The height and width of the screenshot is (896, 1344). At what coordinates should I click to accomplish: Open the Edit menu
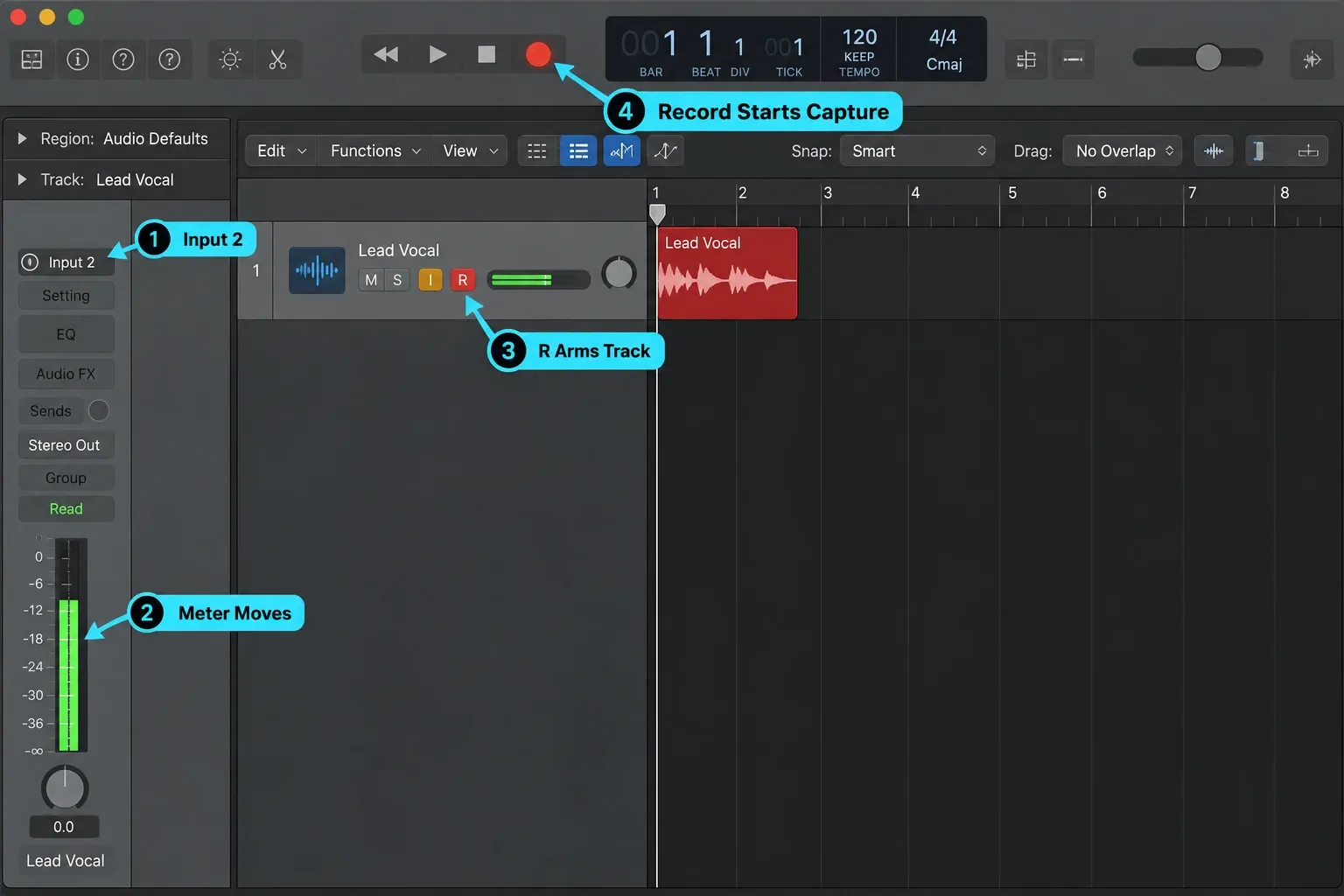coord(281,151)
